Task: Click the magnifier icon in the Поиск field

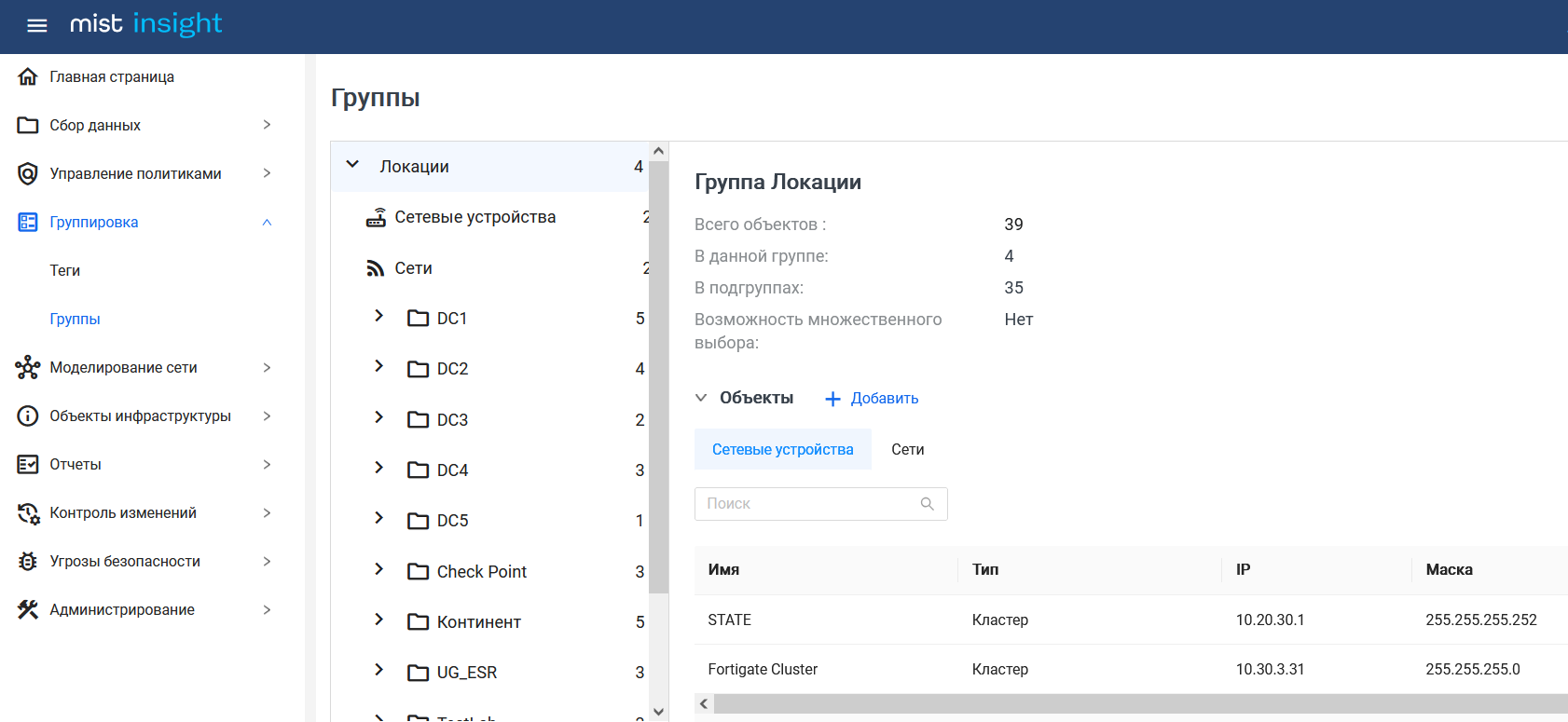Action: [x=927, y=504]
